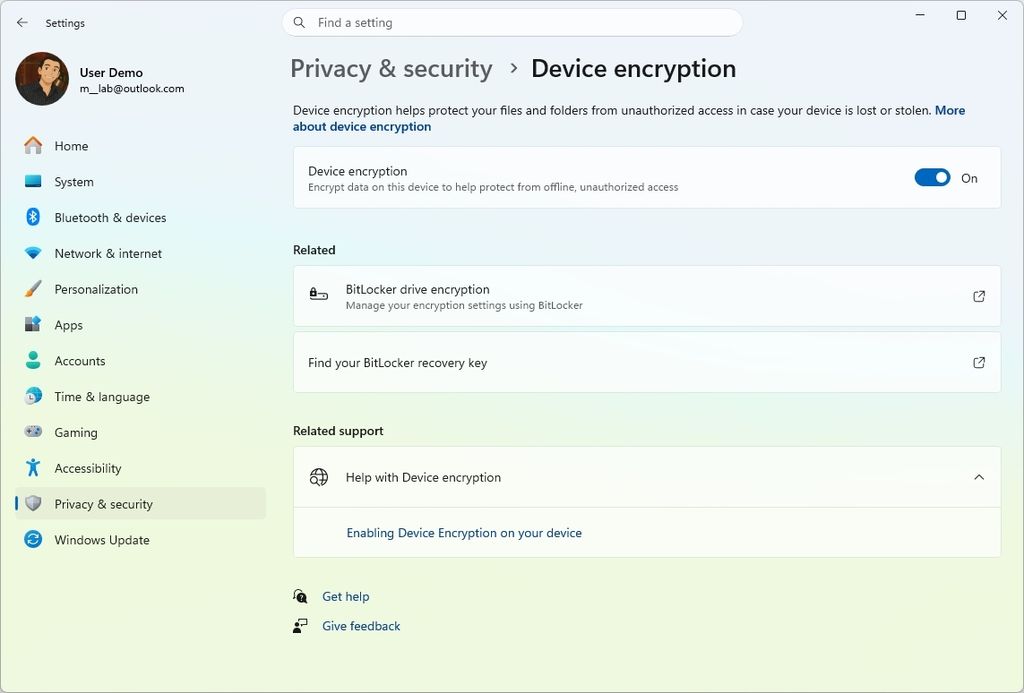The image size is (1024, 693).
Task: Focus the Find a setting search box
Action: (512, 23)
